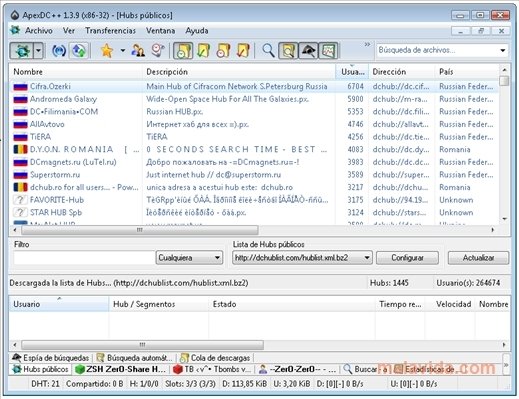Sort transfers by Usuario column
Viewport: 519px width, 399px height.
tap(59, 304)
